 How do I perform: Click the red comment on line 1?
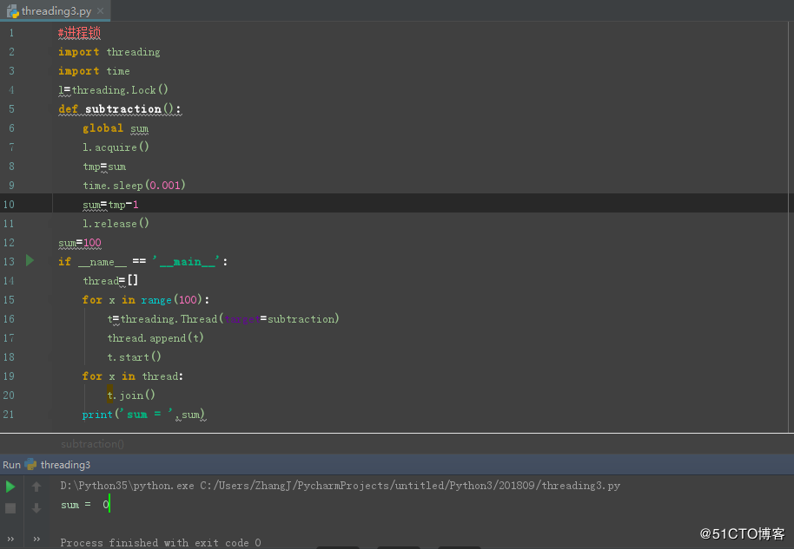80,33
